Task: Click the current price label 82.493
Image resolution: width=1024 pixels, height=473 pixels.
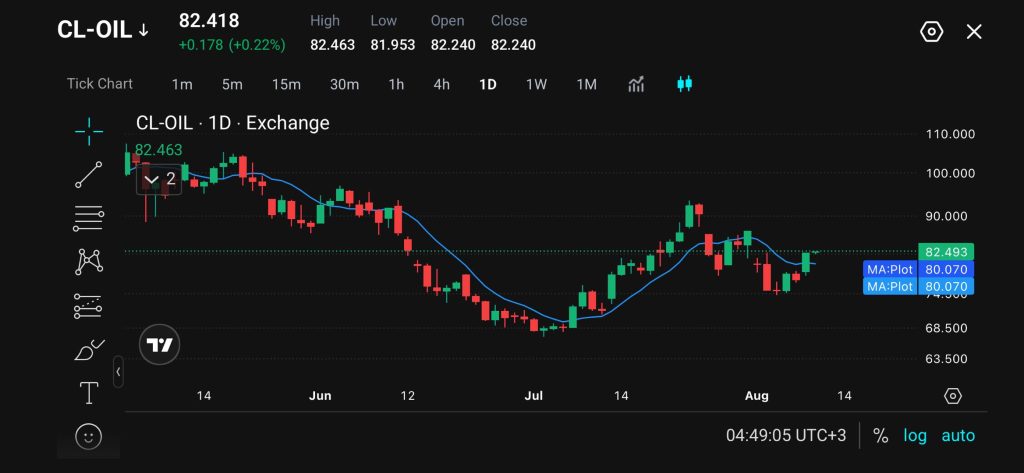Action: [x=946, y=252]
